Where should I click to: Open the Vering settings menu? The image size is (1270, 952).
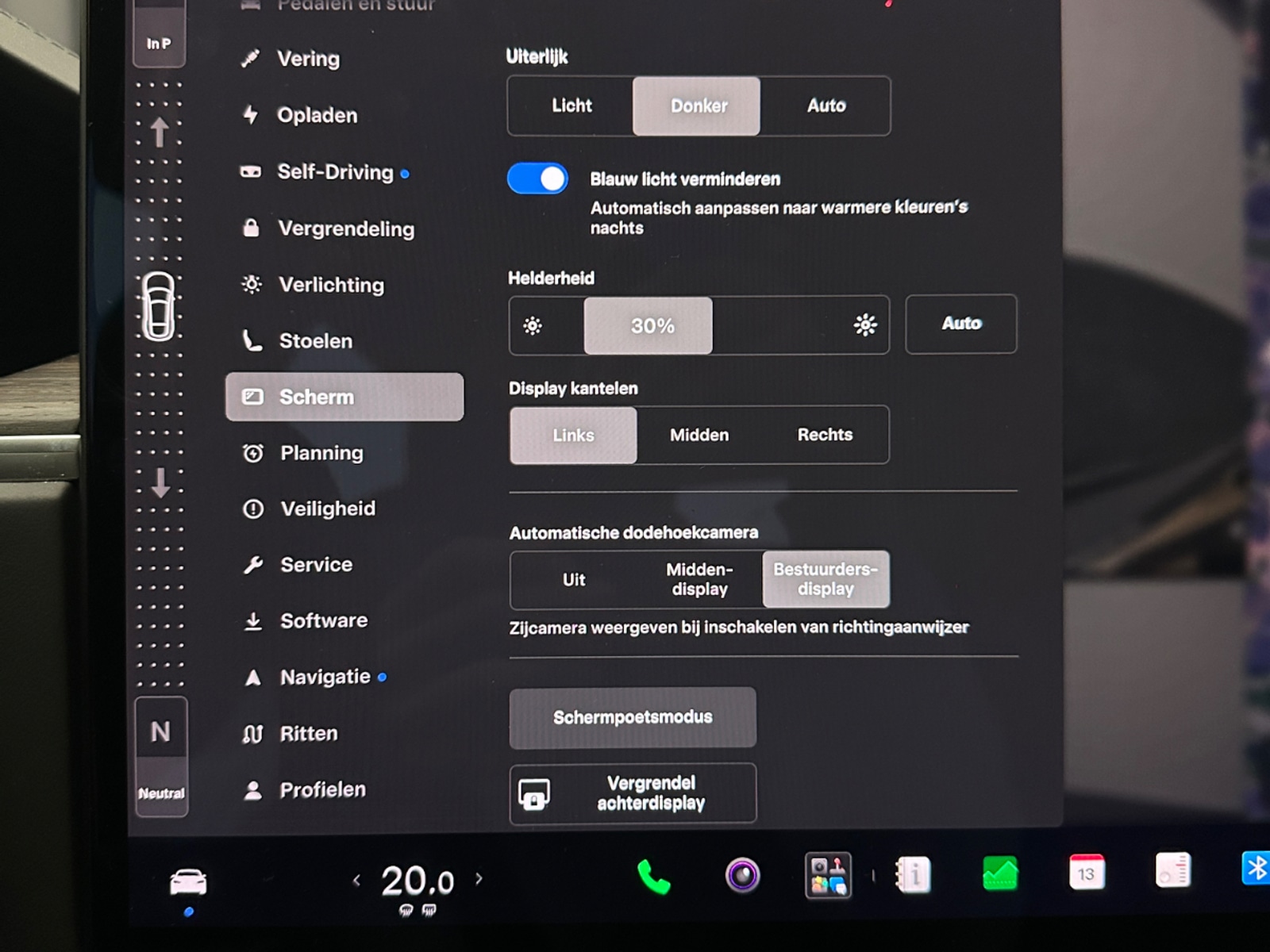tap(291, 59)
